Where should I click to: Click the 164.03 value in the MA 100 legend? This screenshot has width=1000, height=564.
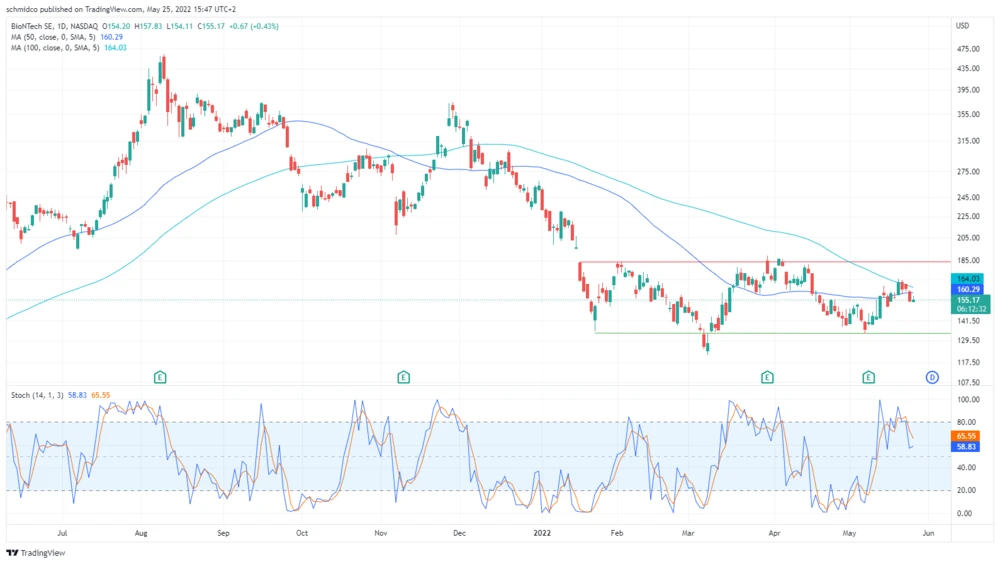pos(115,48)
